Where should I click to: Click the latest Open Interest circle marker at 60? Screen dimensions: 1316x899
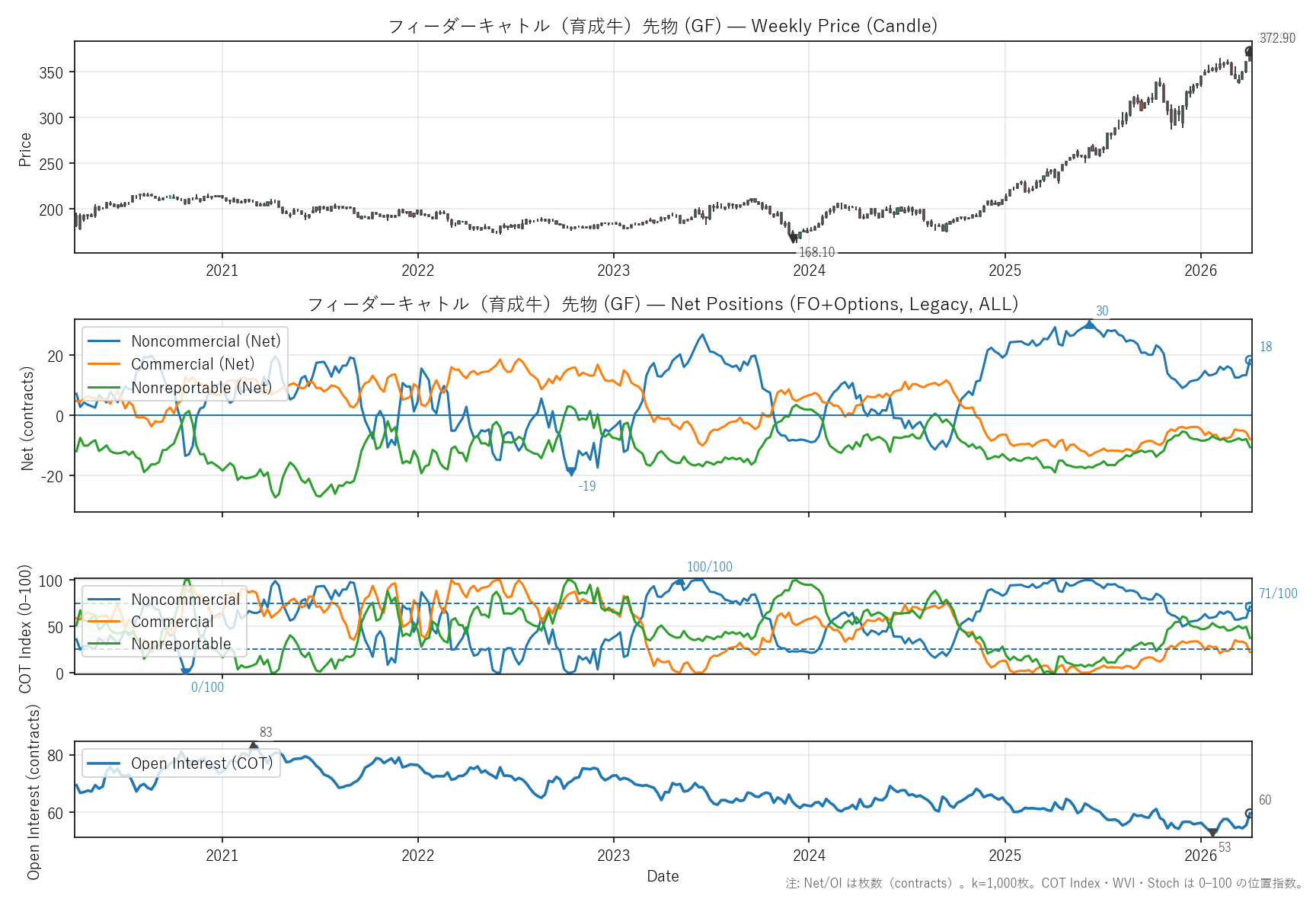coord(1249,813)
